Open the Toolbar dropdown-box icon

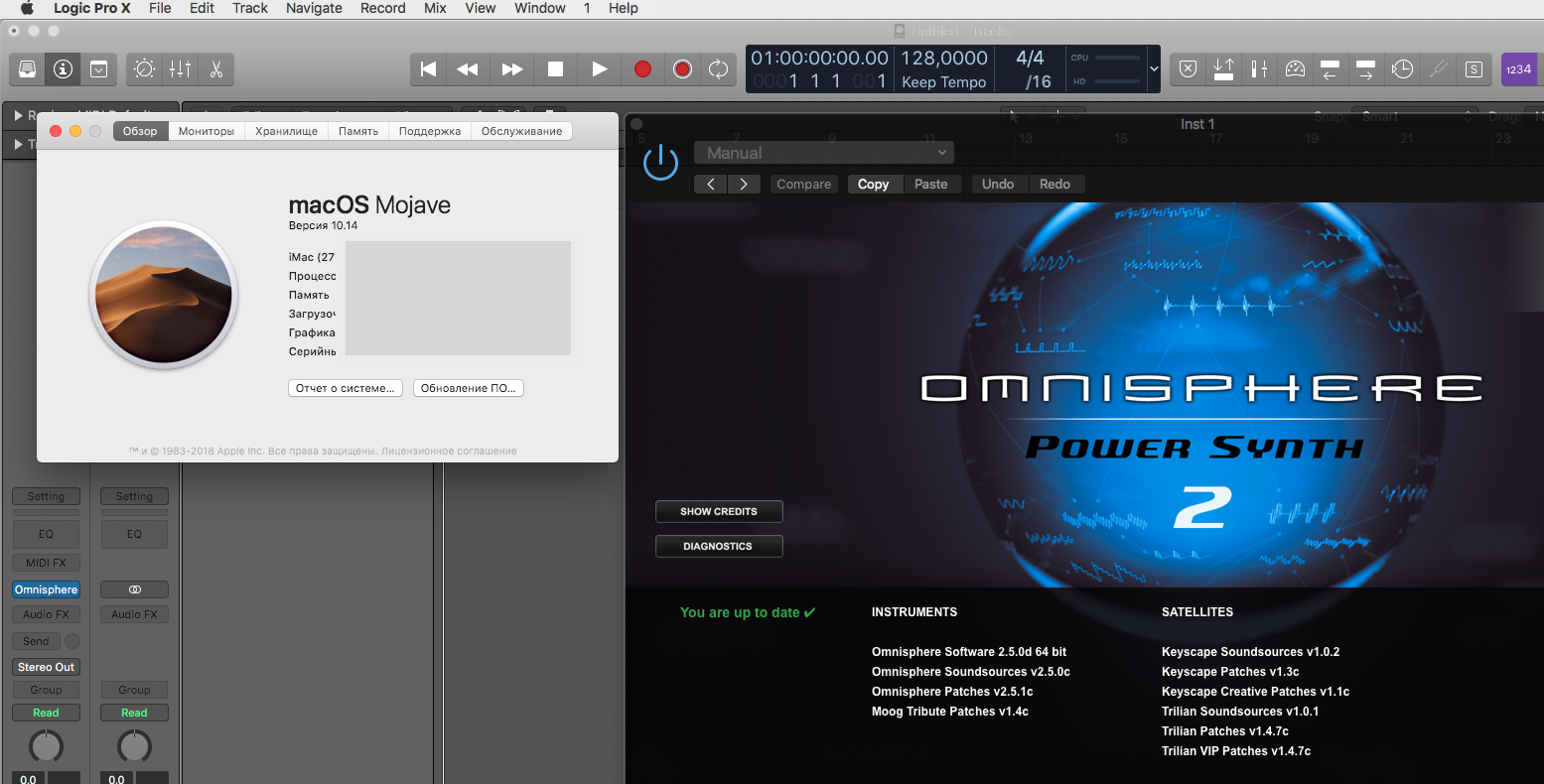click(x=98, y=69)
